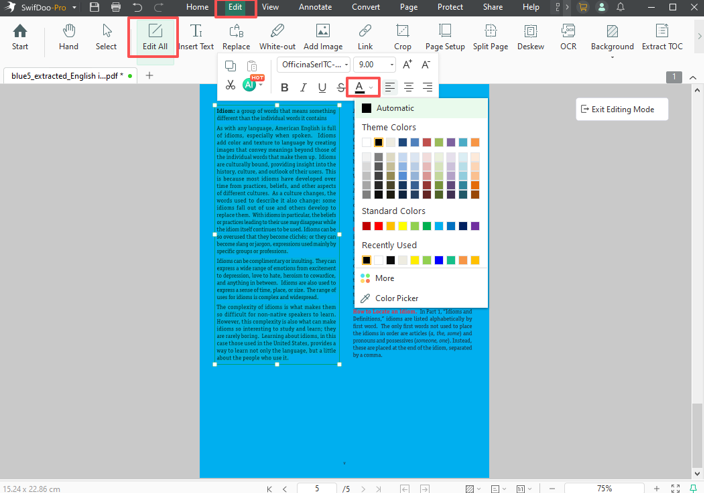704x493 pixels.
Task: Click the Add Image icon
Action: click(323, 37)
